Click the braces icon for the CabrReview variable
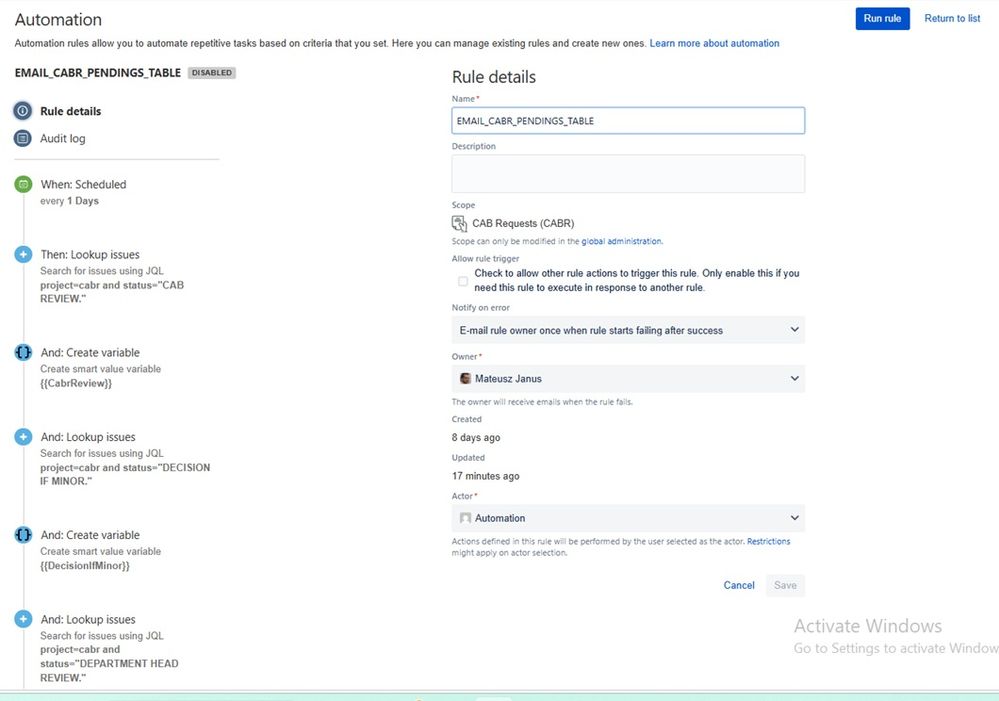Viewport: 999px width, 701px height. coord(24,352)
